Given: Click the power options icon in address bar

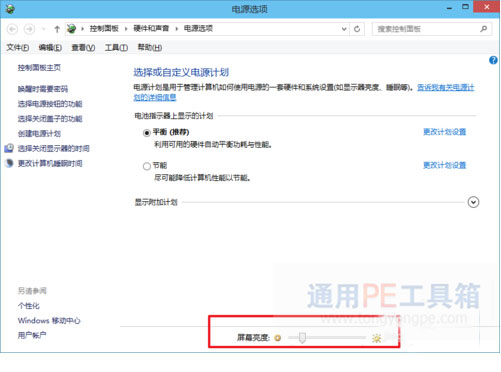Looking at the screenshot, I should pos(71,29).
